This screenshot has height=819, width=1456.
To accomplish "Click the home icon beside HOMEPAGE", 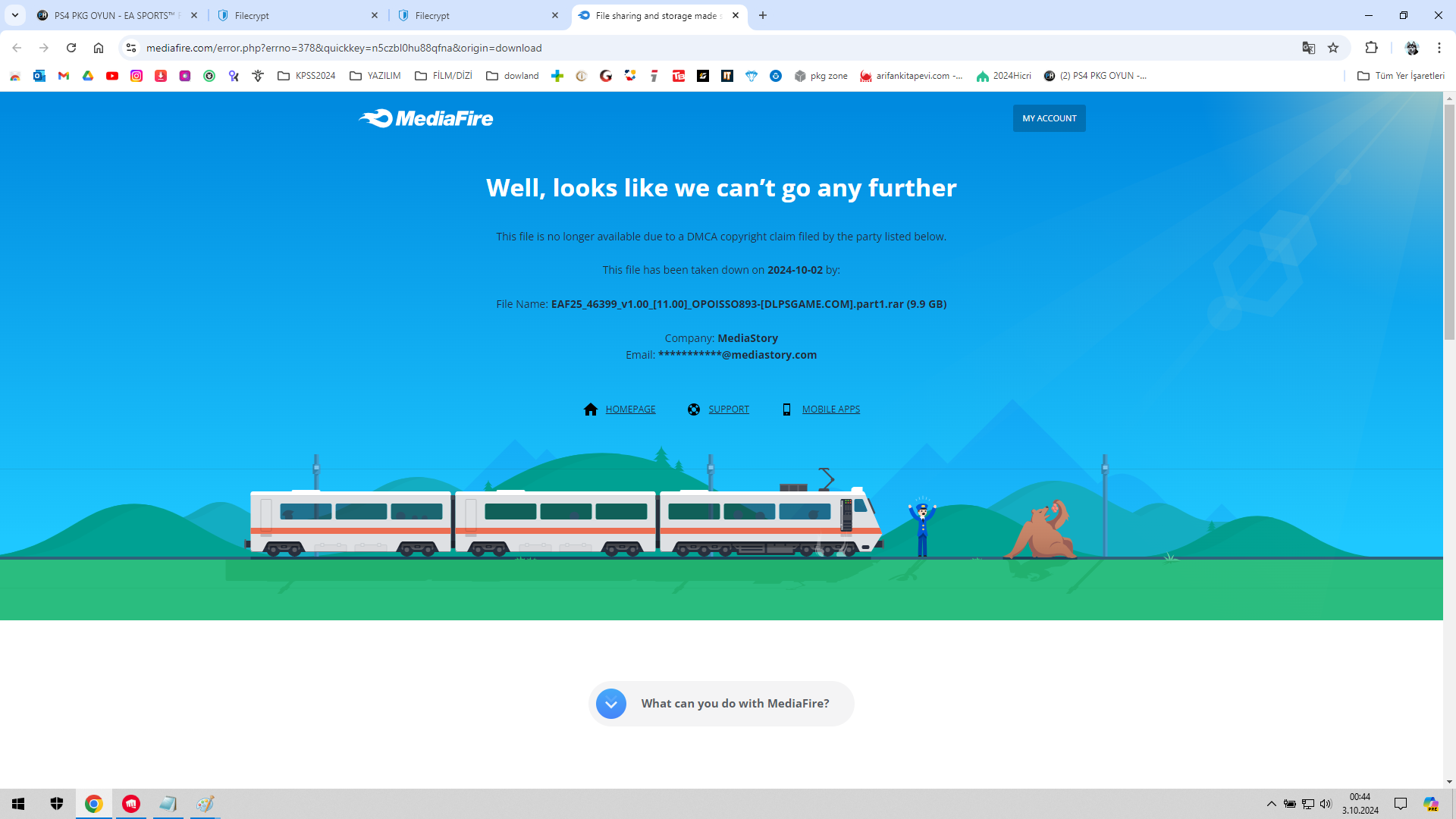I will tap(591, 409).
